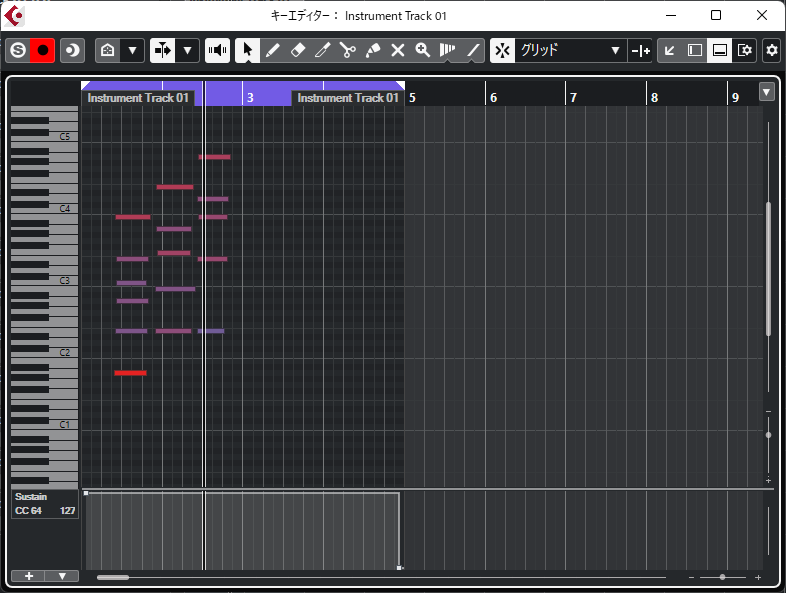Click the horizontal zoom slider handle

pos(722,577)
